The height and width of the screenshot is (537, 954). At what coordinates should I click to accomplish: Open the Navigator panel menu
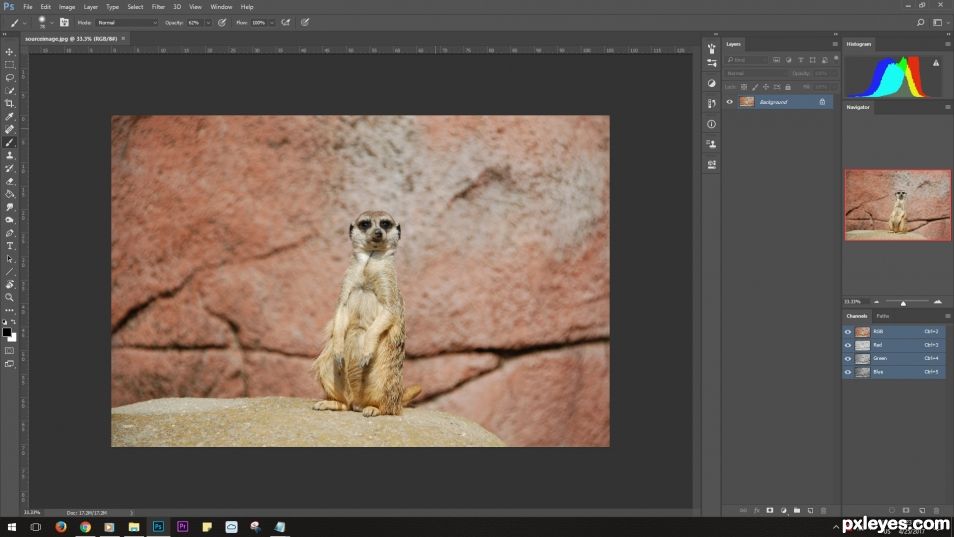pyautogui.click(x=947, y=107)
